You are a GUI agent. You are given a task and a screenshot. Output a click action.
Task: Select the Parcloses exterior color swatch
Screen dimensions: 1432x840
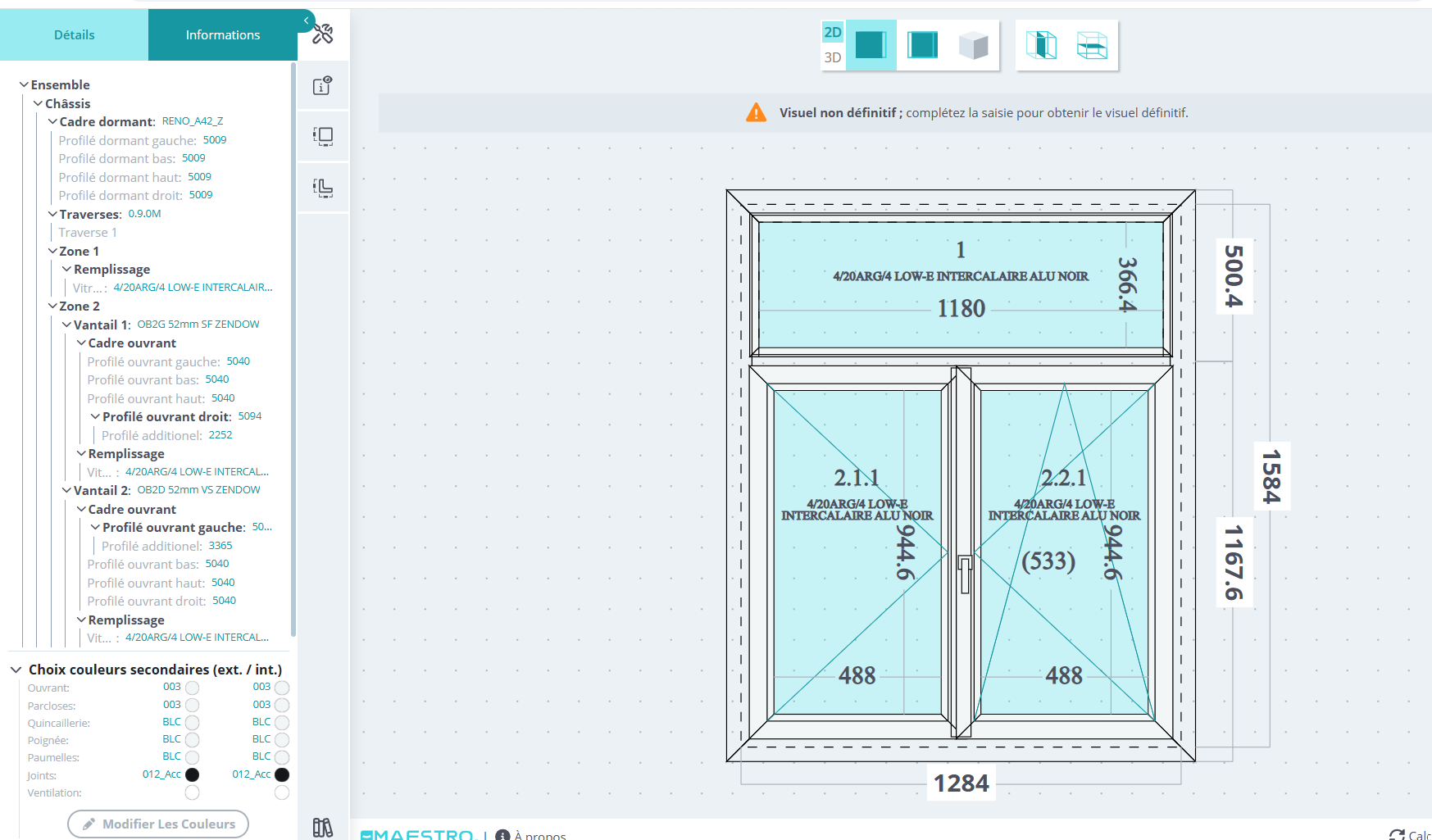[x=193, y=705]
